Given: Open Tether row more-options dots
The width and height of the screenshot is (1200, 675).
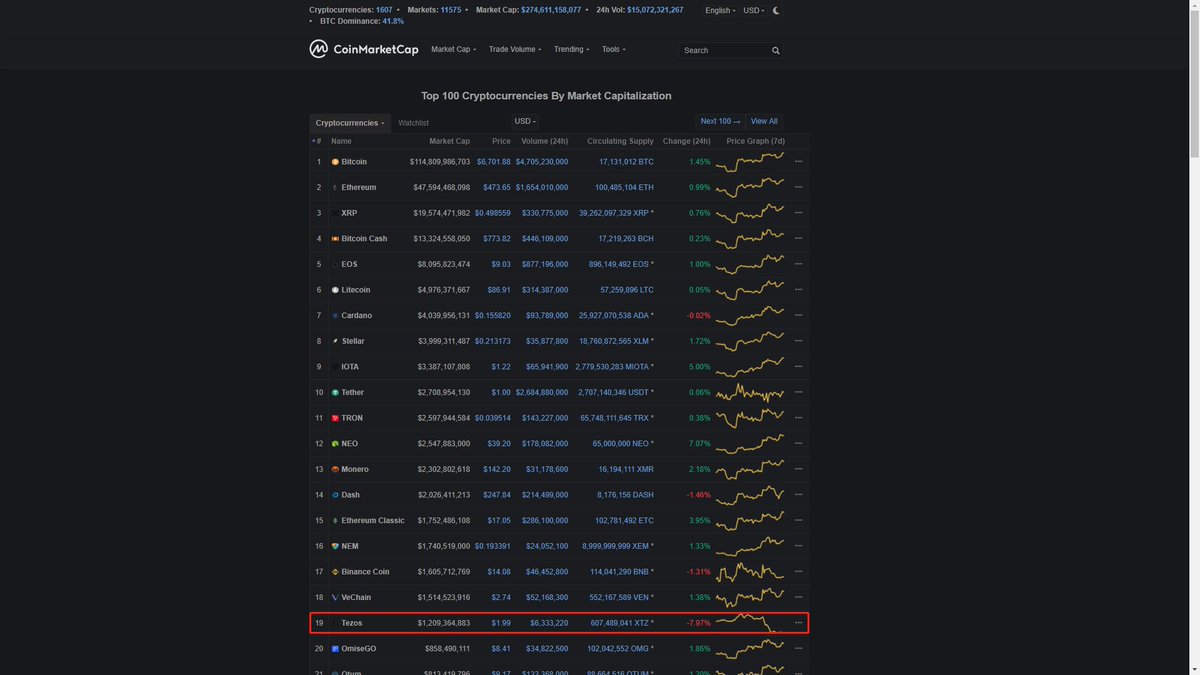Looking at the screenshot, I should tap(798, 392).
